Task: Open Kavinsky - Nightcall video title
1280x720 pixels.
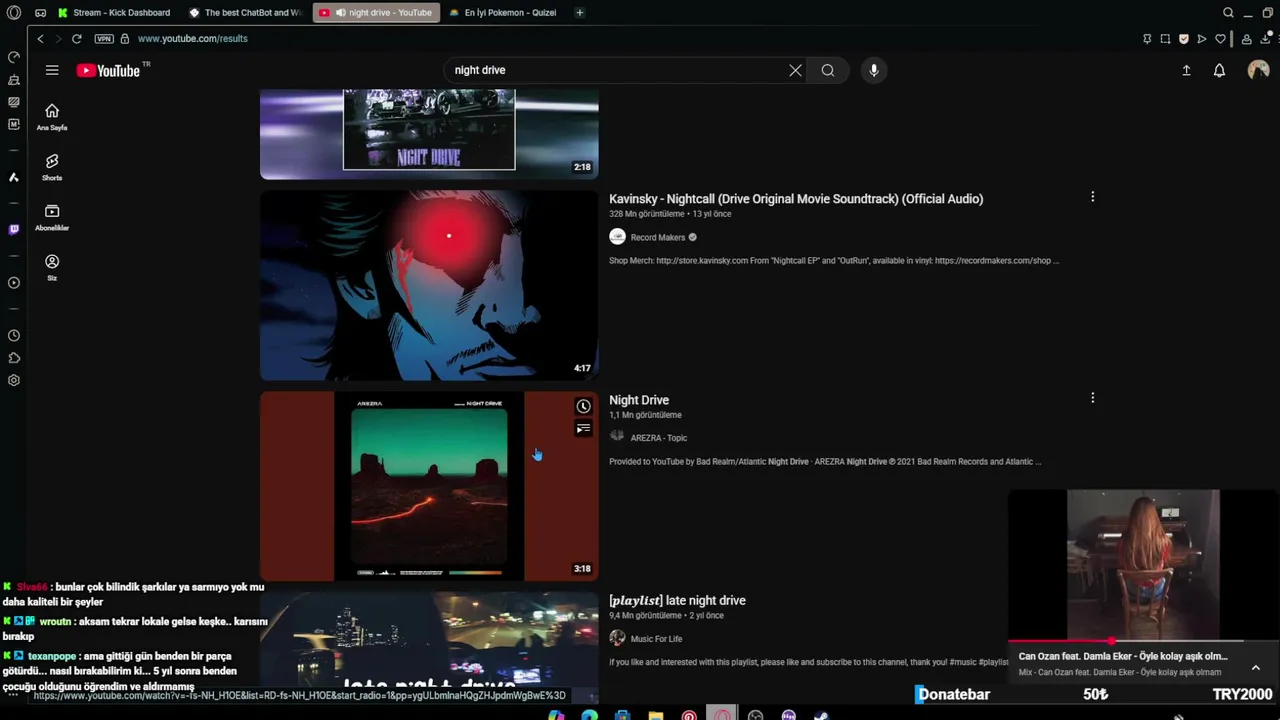Action: [796, 198]
